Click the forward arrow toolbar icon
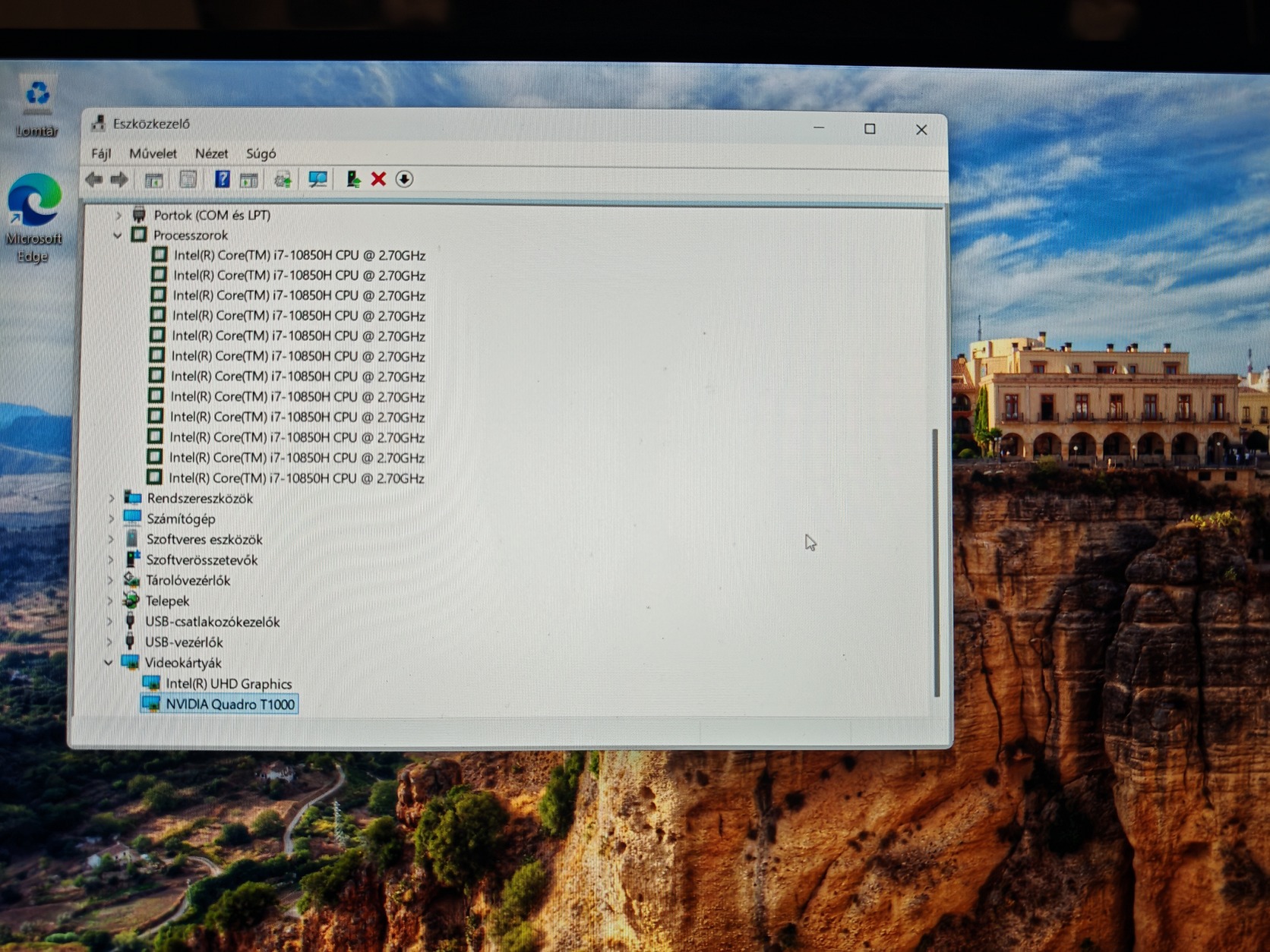Viewport: 1270px width, 952px height. pos(119,180)
